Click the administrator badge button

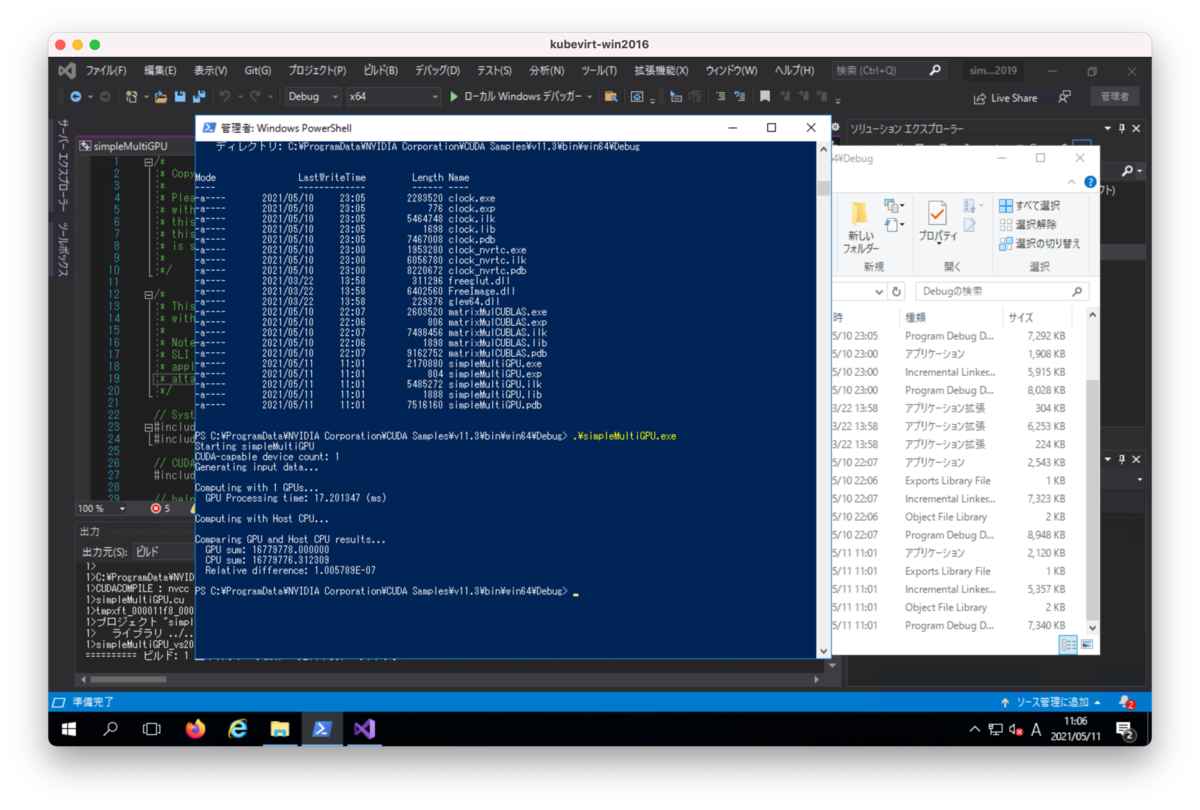click(1114, 97)
